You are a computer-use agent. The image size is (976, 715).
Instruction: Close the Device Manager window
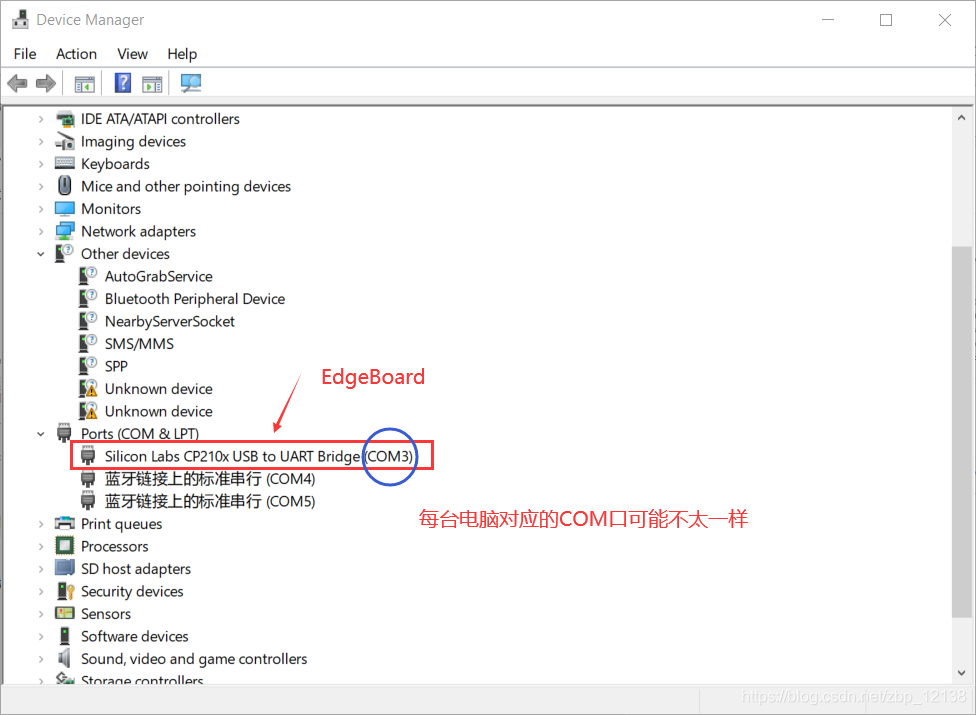click(x=944, y=20)
